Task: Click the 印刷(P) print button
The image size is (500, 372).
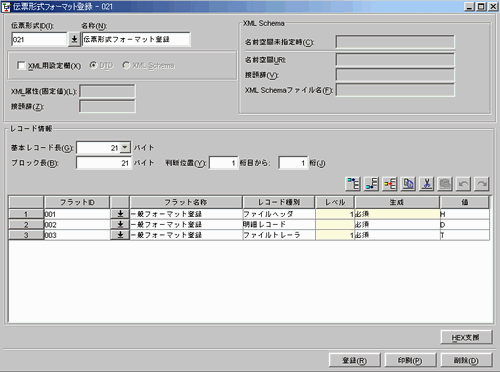Action: (410, 360)
